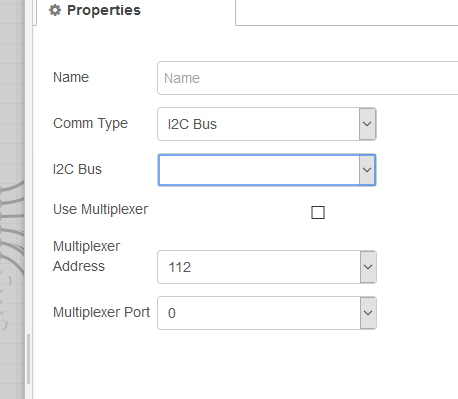Open the Comm Type combo box showing I2C Bus
Viewport: 458px width, 399px height.
(x=267, y=124)
